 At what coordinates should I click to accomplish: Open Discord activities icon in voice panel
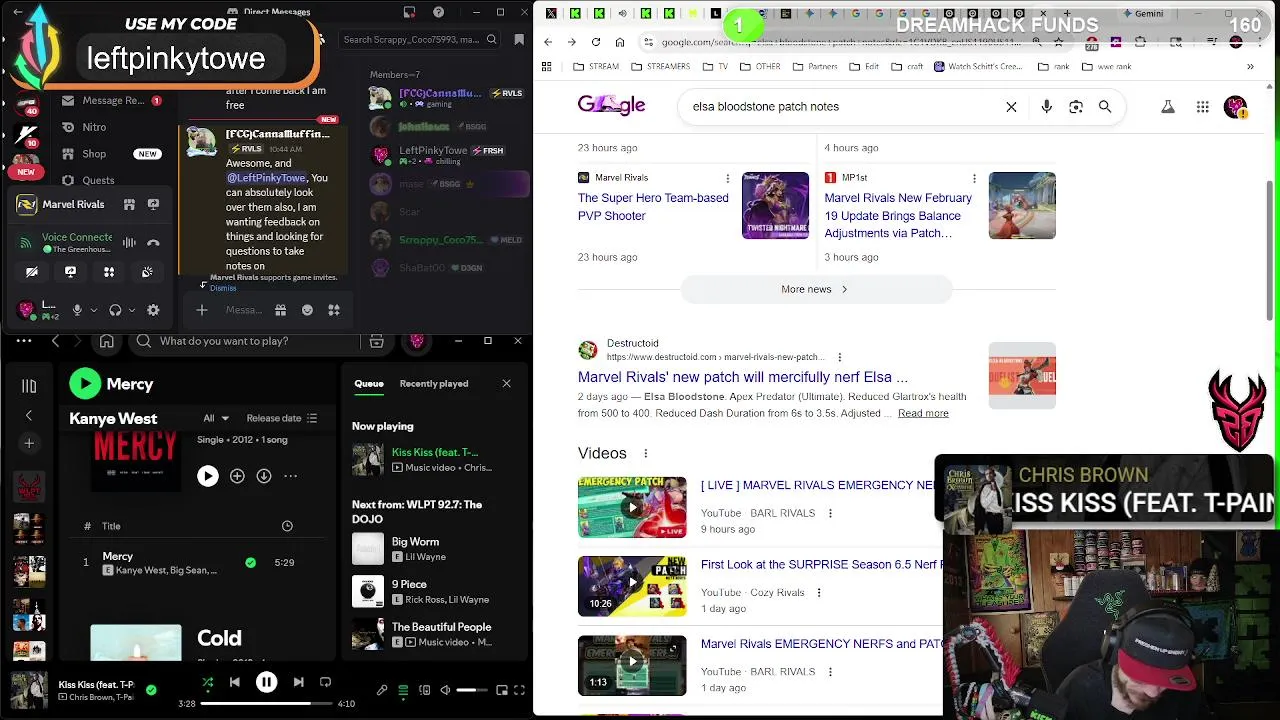point(109,272)
